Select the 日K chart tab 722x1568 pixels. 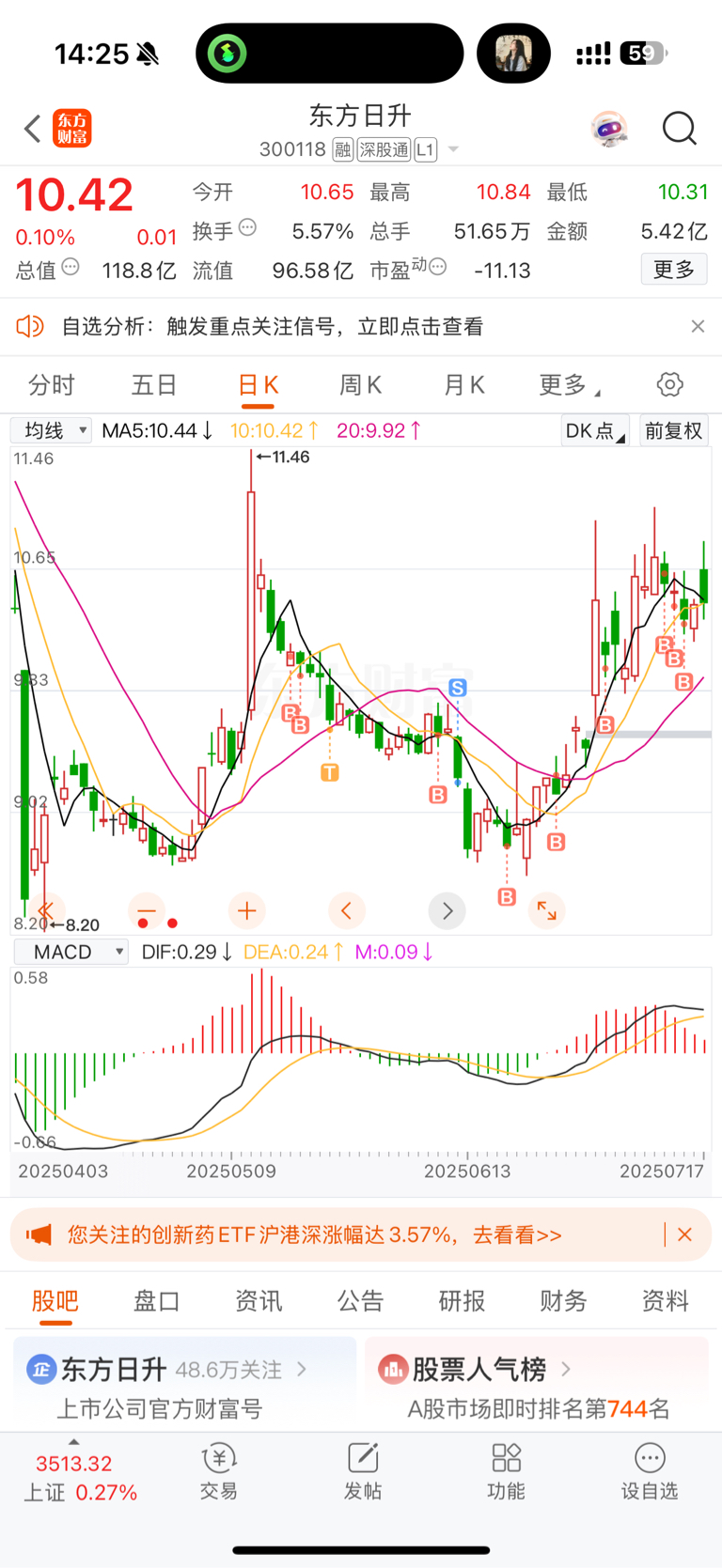(258, 386)
